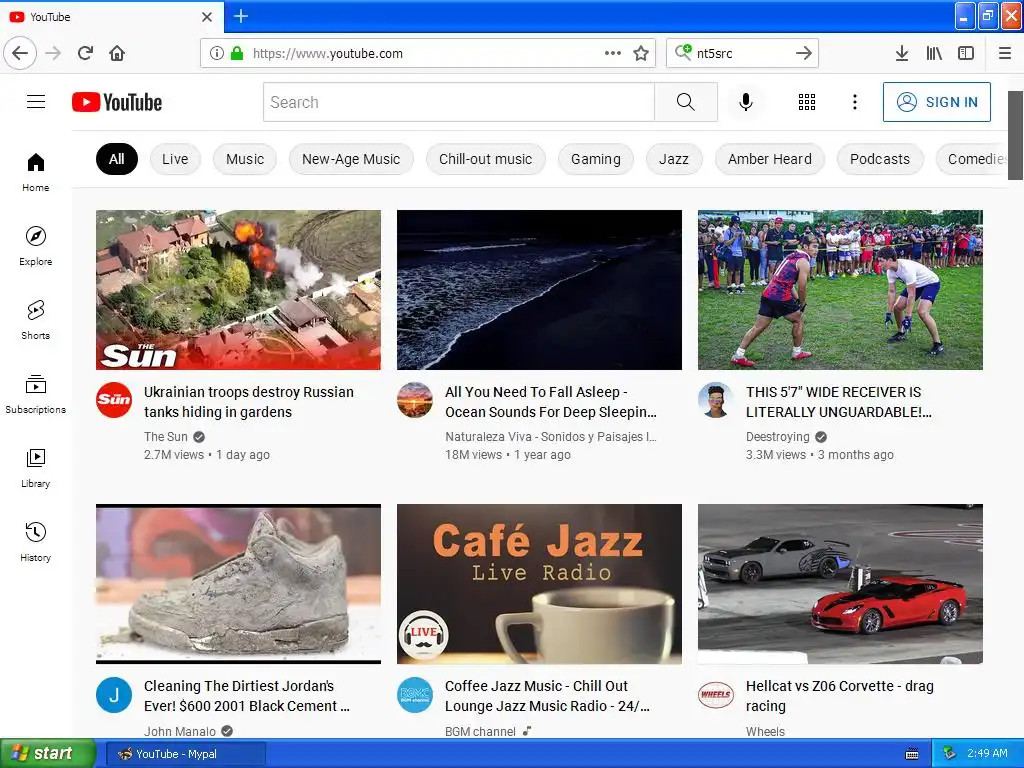Screen dimensions: 1024x768
Task: Go forward in the browser
Action: tap(53, 53)
